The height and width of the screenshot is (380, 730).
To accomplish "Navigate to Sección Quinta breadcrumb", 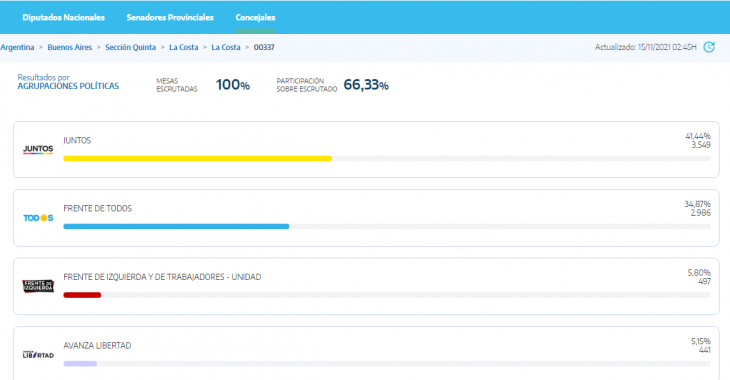I will [130, 48].
